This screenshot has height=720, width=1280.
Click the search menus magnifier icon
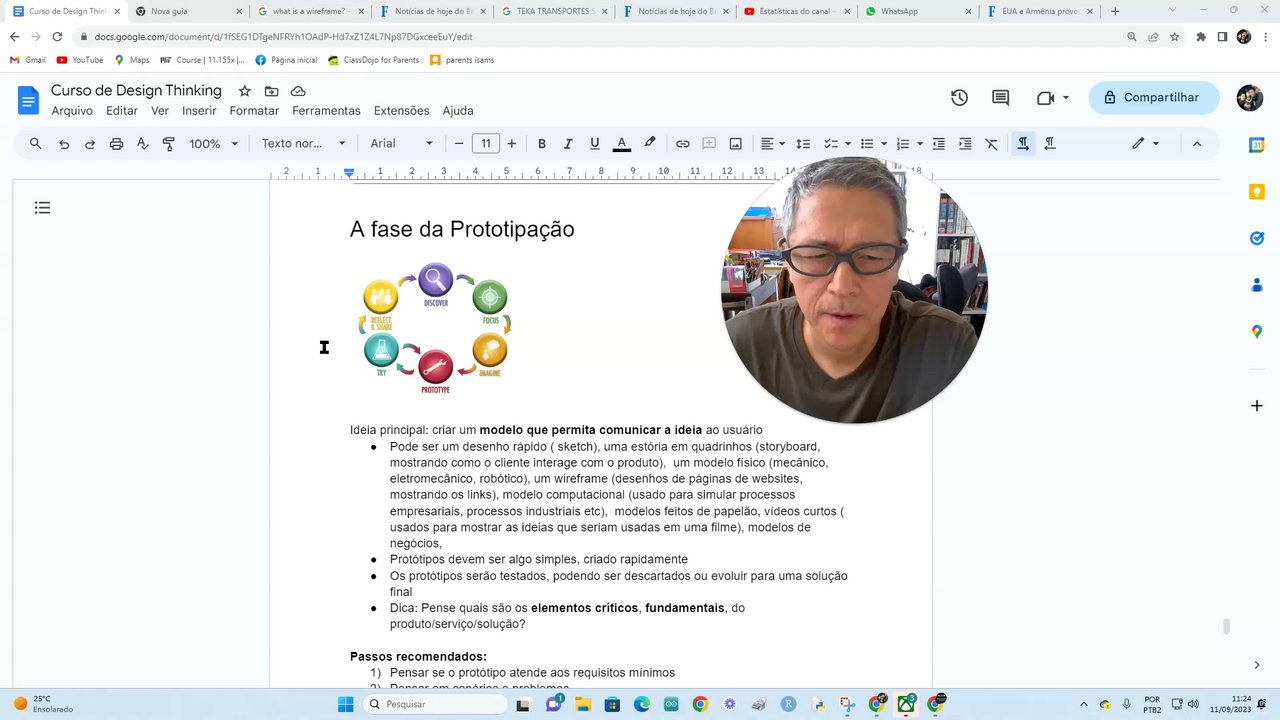(x=36, y=144)
